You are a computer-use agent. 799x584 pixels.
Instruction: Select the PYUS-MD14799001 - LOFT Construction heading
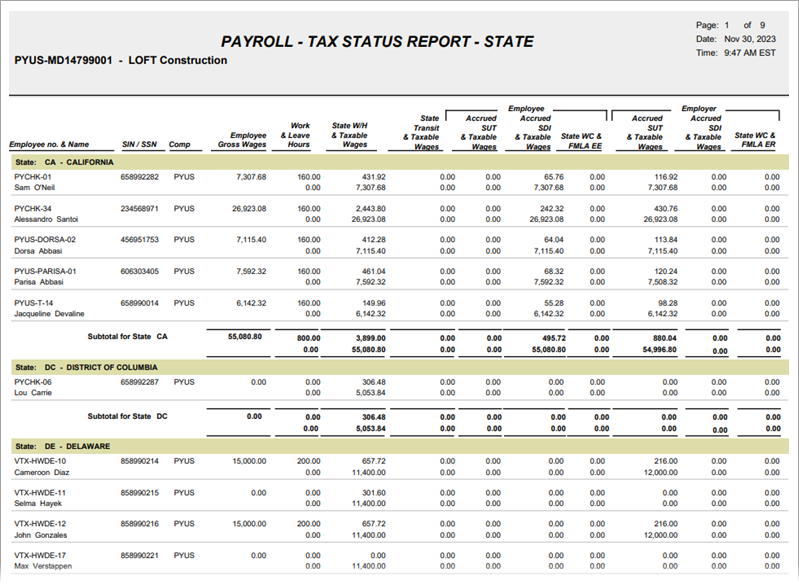(x=121, y=60)
